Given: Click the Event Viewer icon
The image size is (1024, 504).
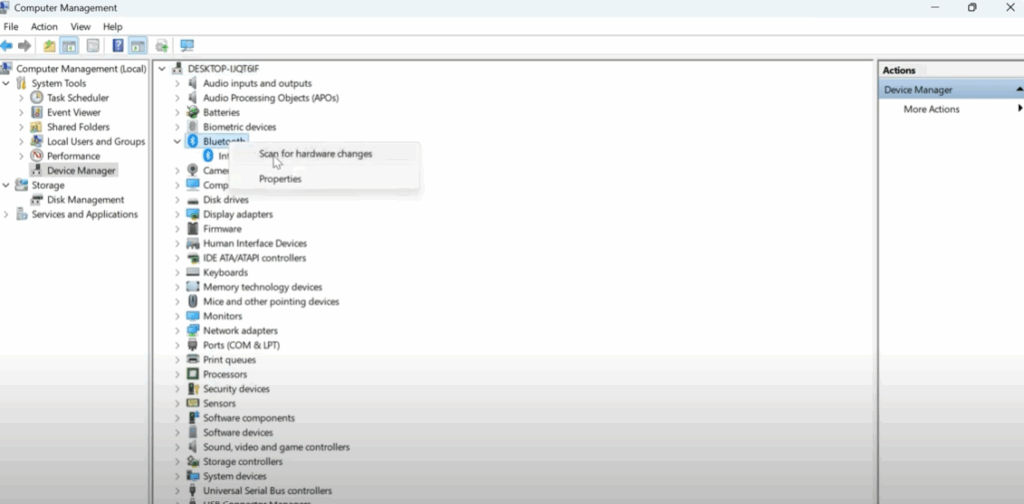Looking at the screenshot, I should tap(37, 112).
